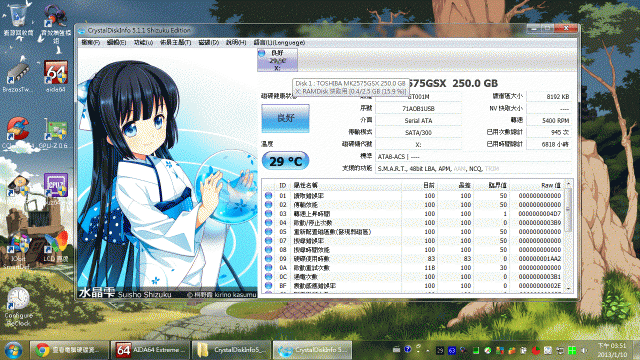Click the ID column header
Screen dimensions: 640x360
click(x=282, y=185)
